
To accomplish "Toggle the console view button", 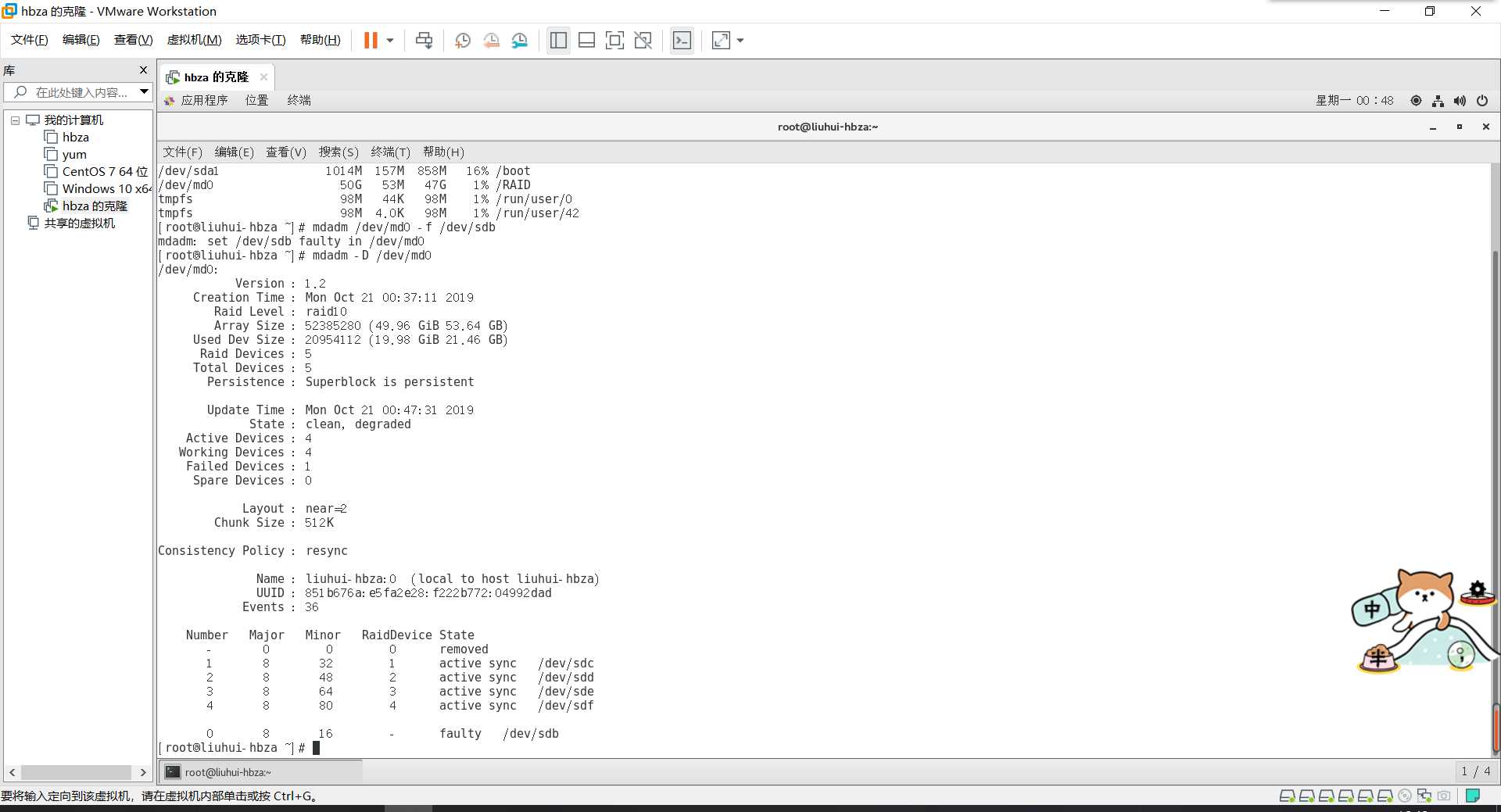I will pos(682,41).
